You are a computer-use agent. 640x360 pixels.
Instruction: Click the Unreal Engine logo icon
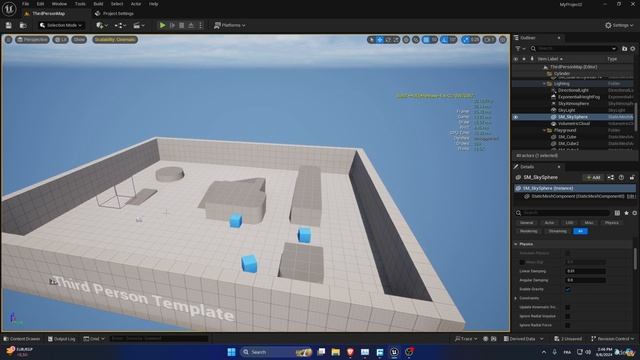[x=9, y=9]
